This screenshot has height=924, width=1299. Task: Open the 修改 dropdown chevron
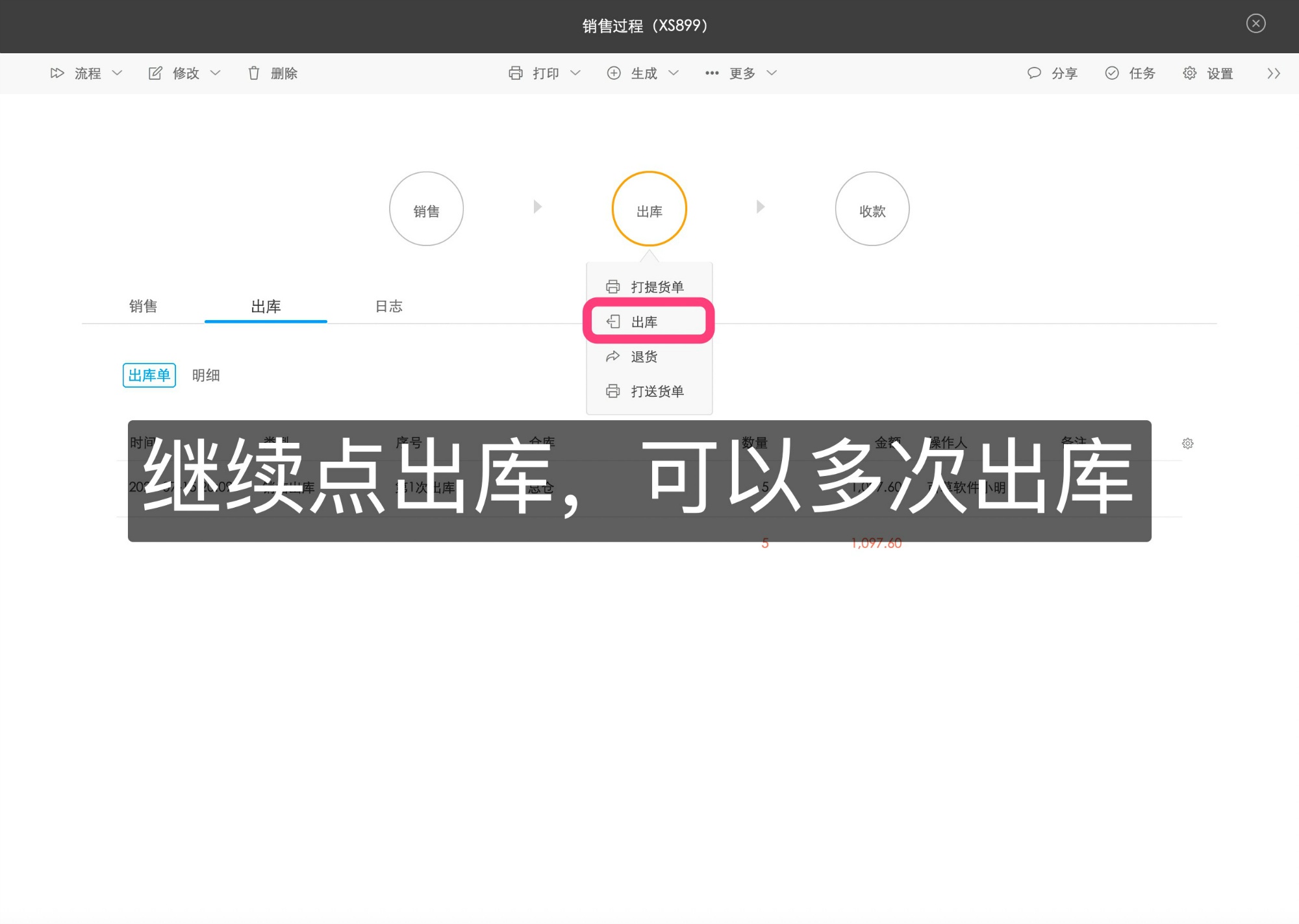tap(215, 73)
